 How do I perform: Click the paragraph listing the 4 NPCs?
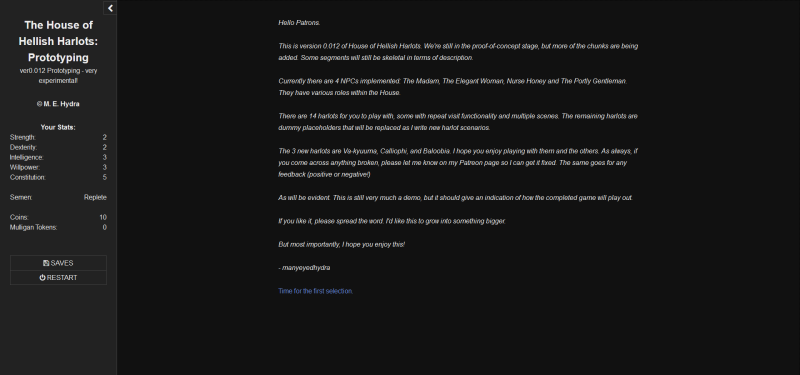coord(453,87)
